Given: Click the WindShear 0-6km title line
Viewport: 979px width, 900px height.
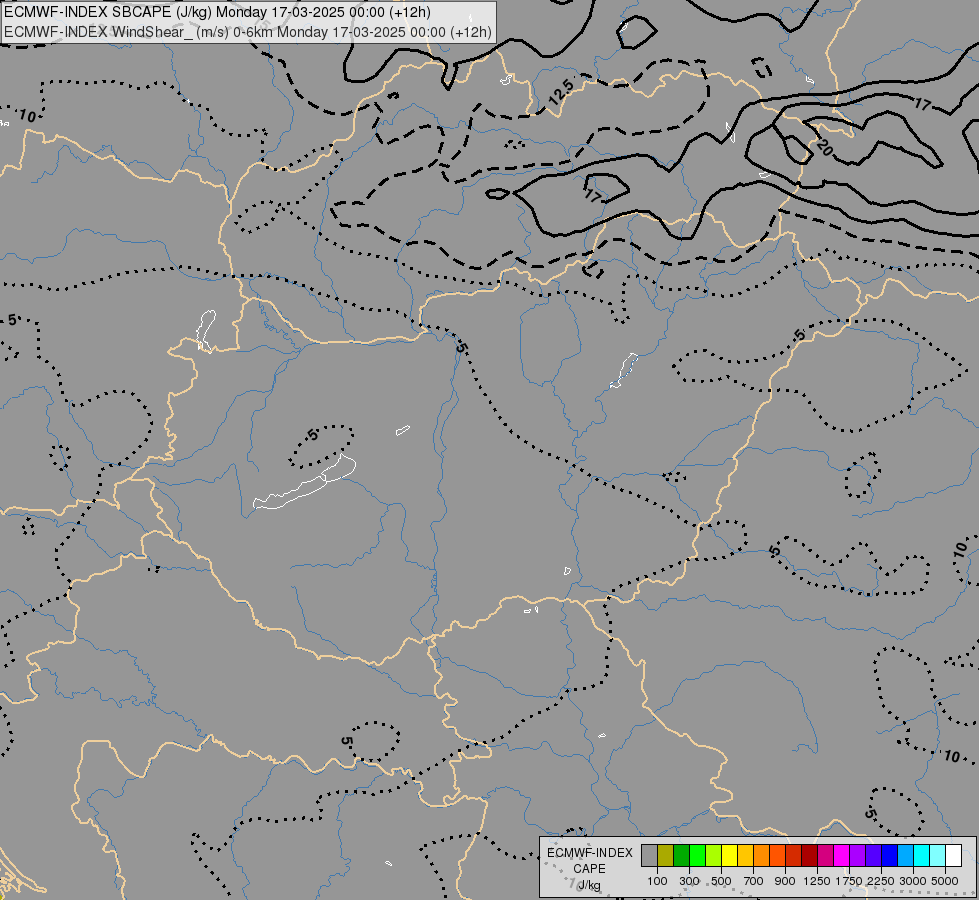Looking at the screenshot, I should coord(248,32).
